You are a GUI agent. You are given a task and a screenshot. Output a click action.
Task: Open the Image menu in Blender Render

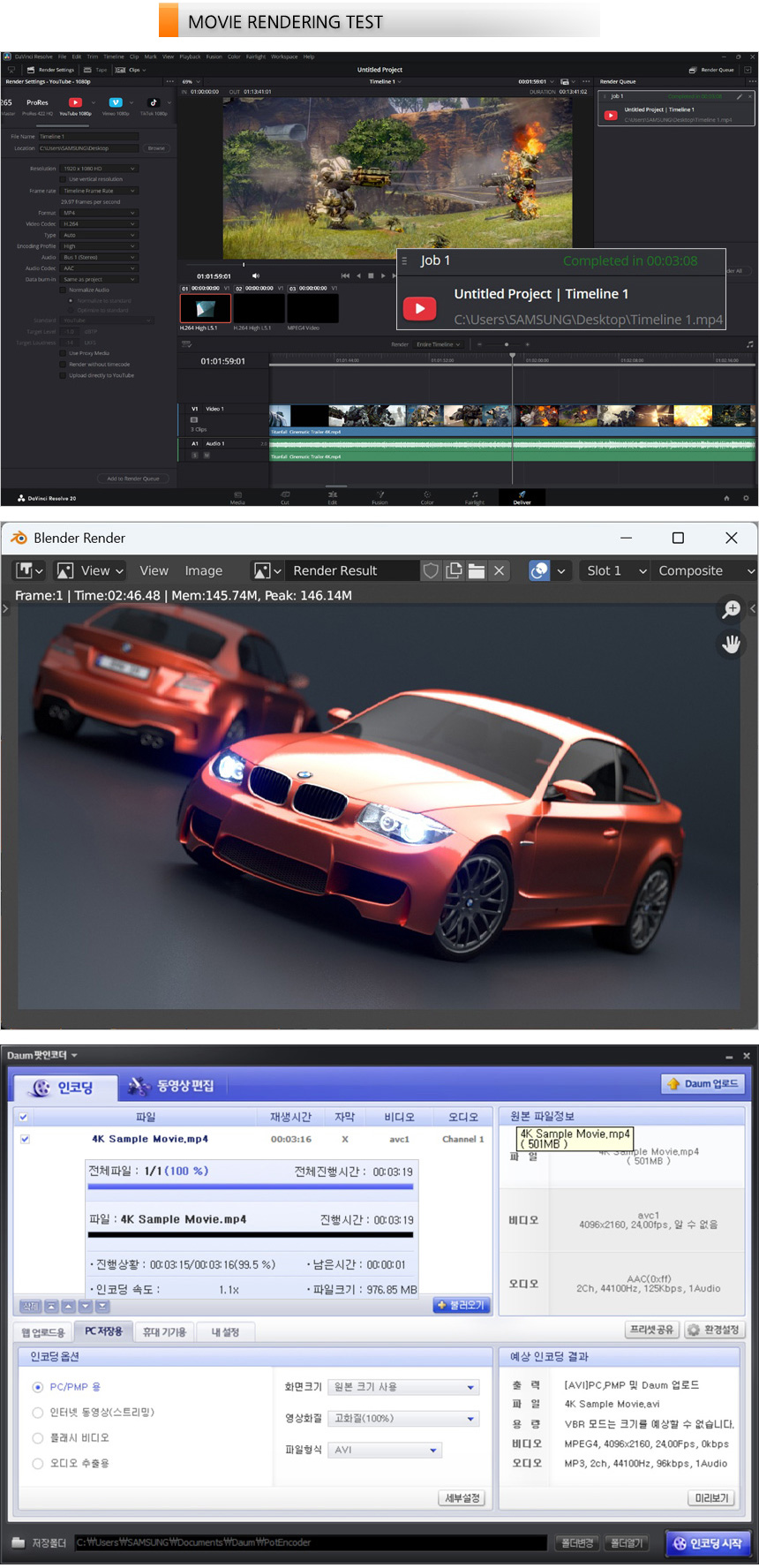coord(203,571)
